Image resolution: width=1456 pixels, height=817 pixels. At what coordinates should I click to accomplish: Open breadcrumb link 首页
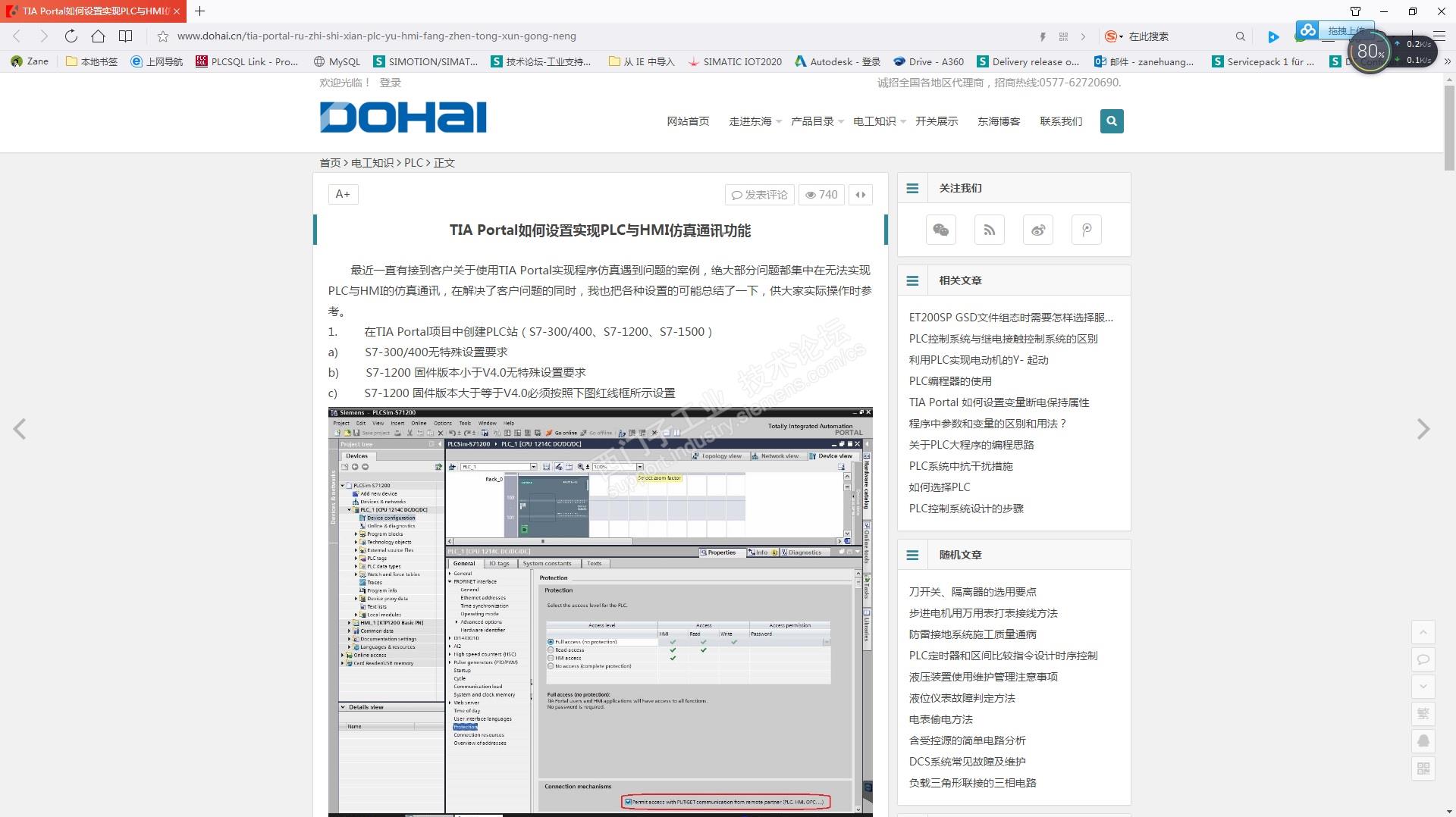(x=330, y=163)
